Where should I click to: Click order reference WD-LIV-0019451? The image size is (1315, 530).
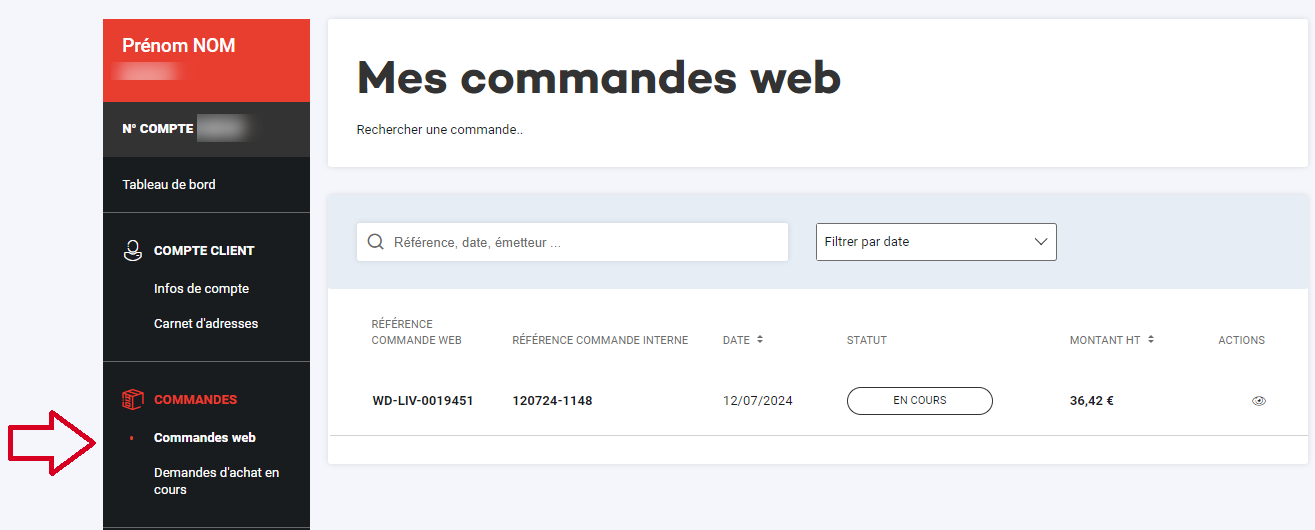(x=423, y=401)
